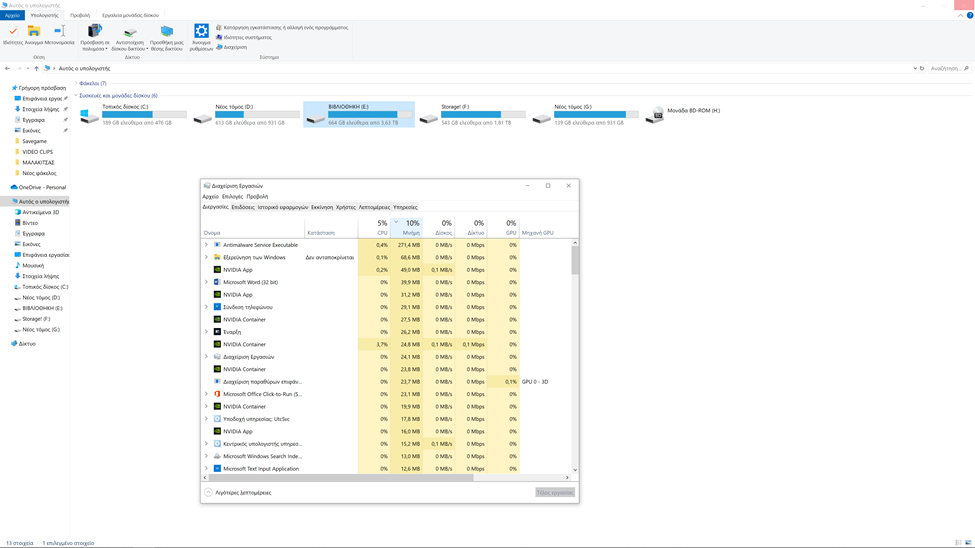Select Διαχείριση παραθύρων επιφάνειας process row

386,382
